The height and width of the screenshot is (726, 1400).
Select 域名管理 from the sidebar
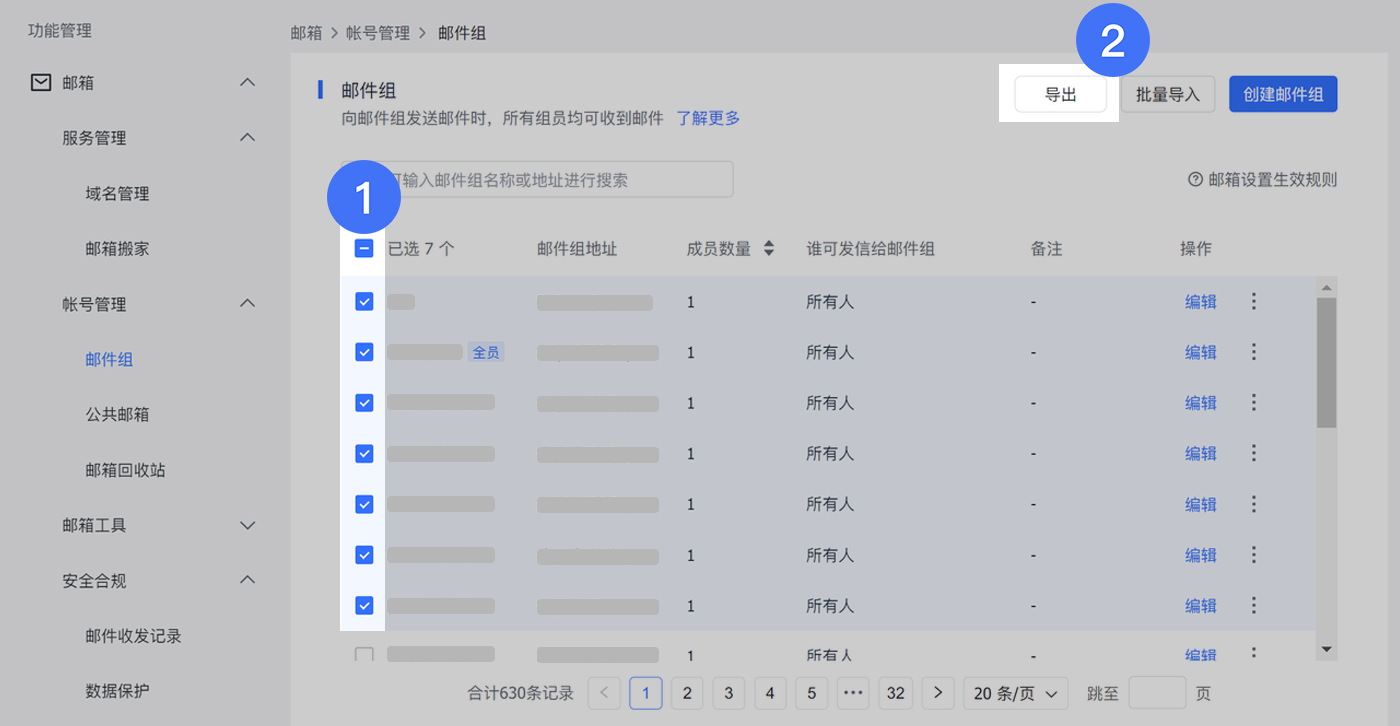click(117, 194)
